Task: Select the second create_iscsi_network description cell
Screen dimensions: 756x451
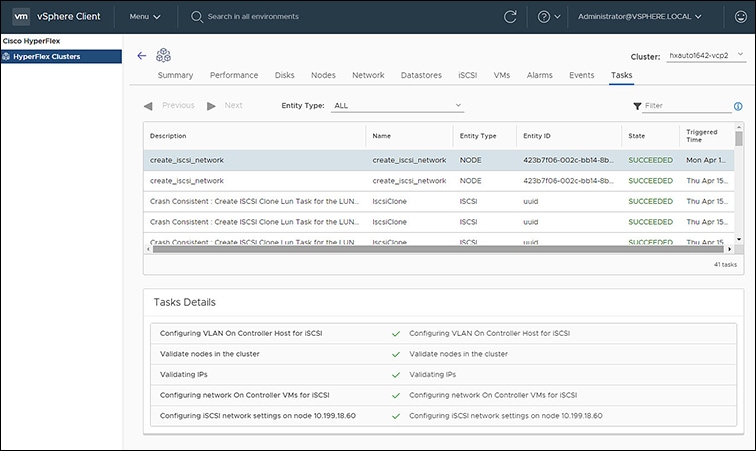Action: point(187,181)
